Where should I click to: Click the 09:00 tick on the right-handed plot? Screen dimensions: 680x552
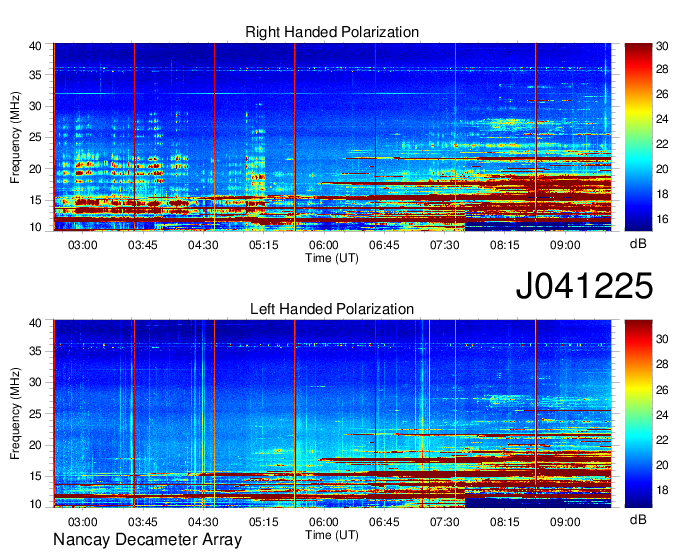coord(565,245)
